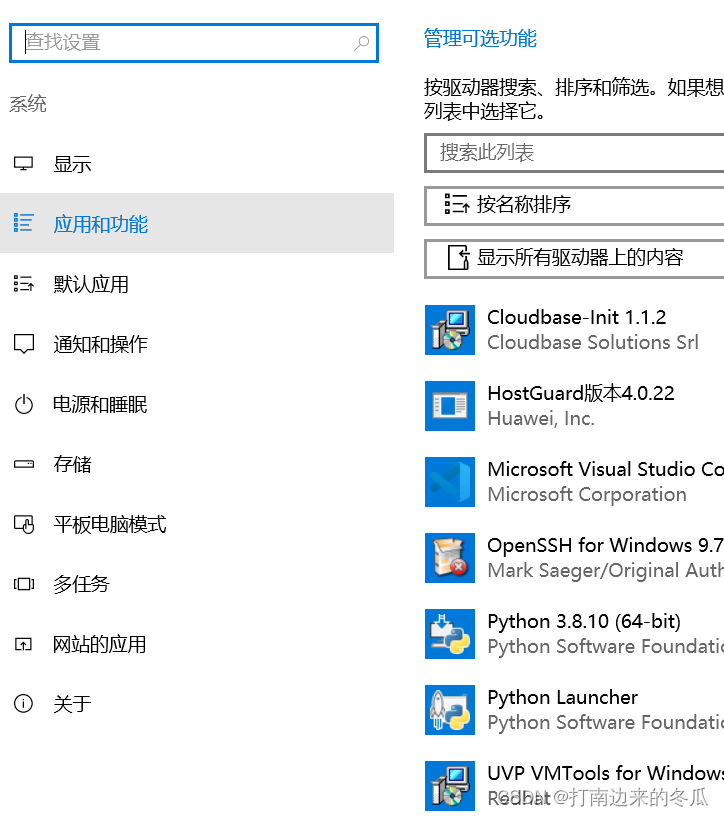Viewport: 724px width, 817px height.
Task: Select the Microsoft Visual Studio Code entry
Action: 575,482
